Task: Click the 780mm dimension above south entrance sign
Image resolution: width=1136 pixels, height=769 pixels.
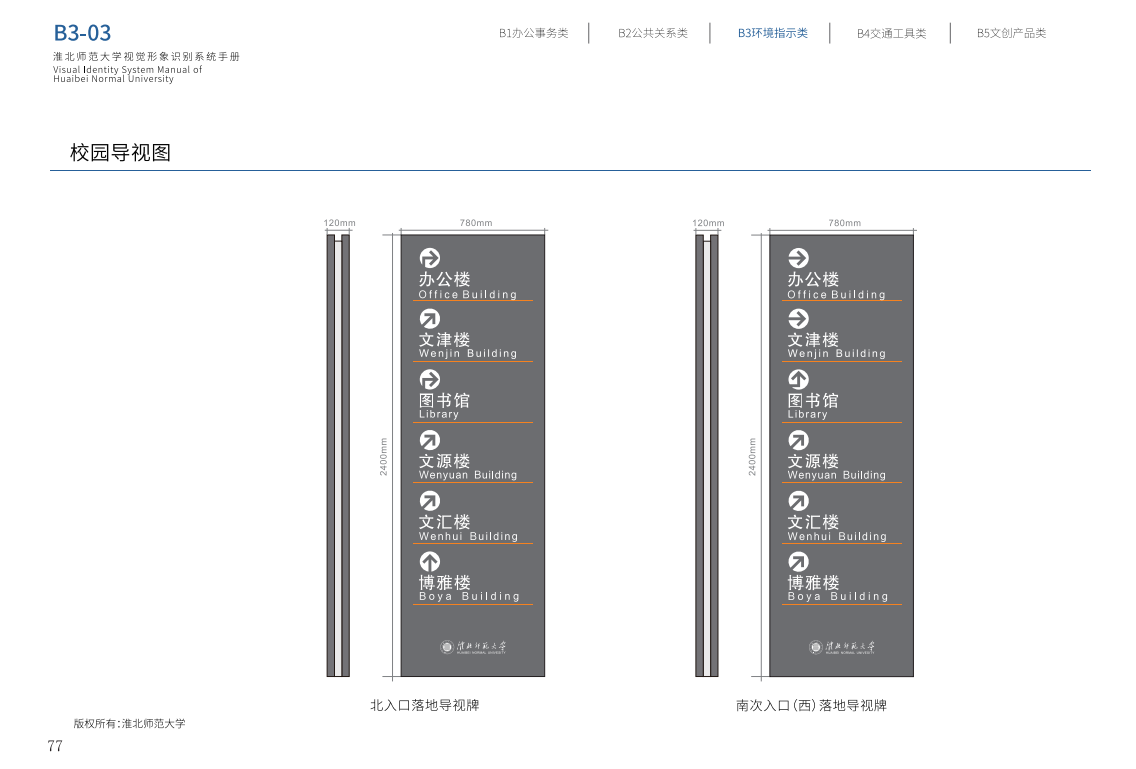Action: tap(845, 223)
